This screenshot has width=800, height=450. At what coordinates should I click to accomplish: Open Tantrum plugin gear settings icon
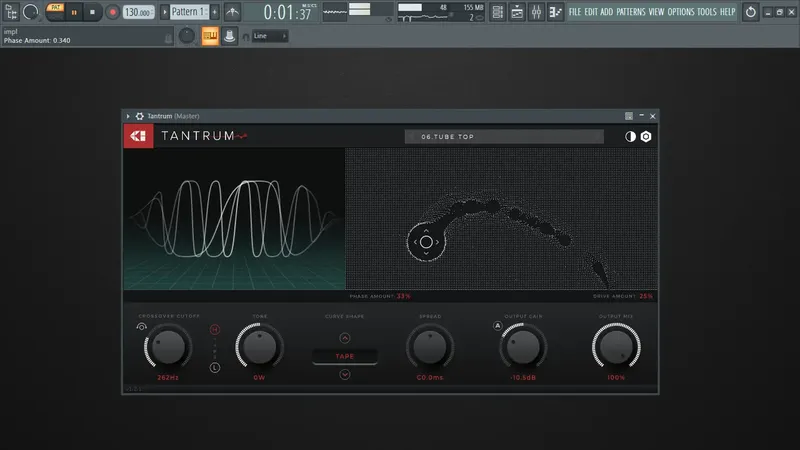(x=139, y=116)
